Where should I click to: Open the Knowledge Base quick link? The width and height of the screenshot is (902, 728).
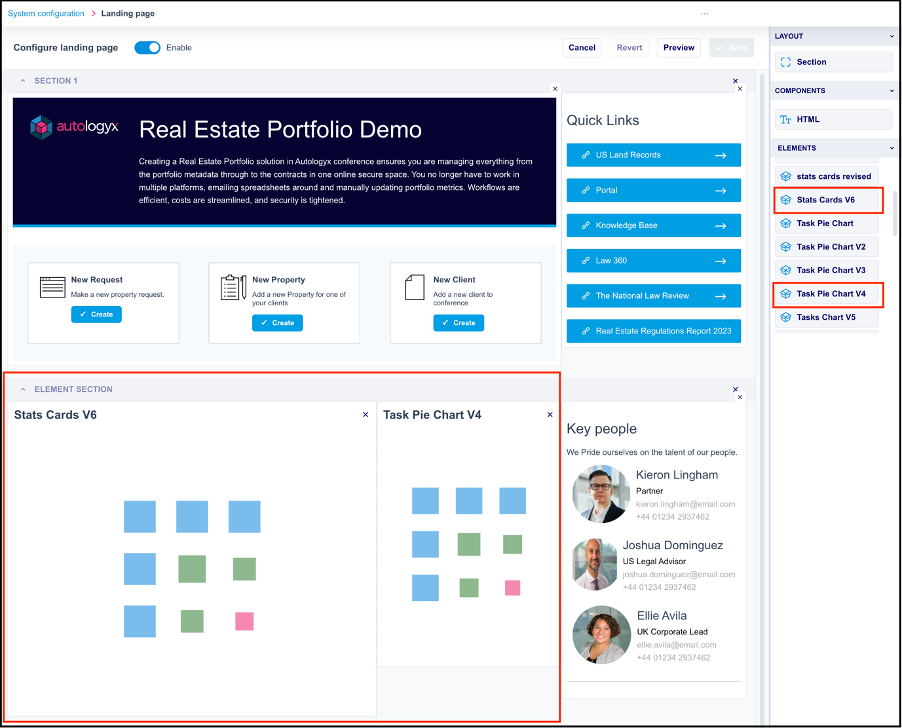point(653,225)
